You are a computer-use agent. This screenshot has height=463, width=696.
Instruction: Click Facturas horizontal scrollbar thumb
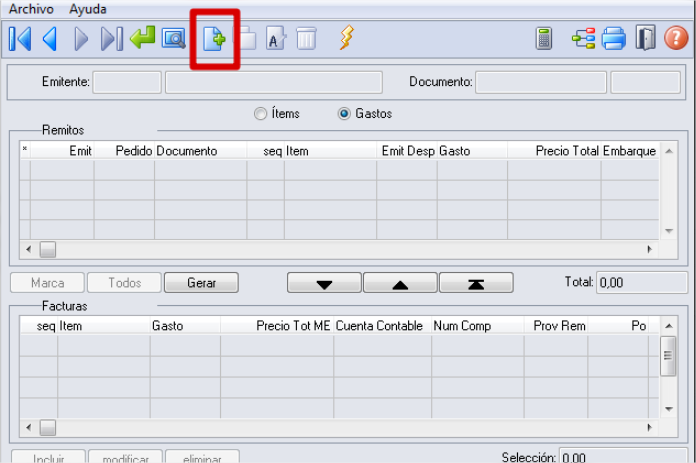coord(47,428)
